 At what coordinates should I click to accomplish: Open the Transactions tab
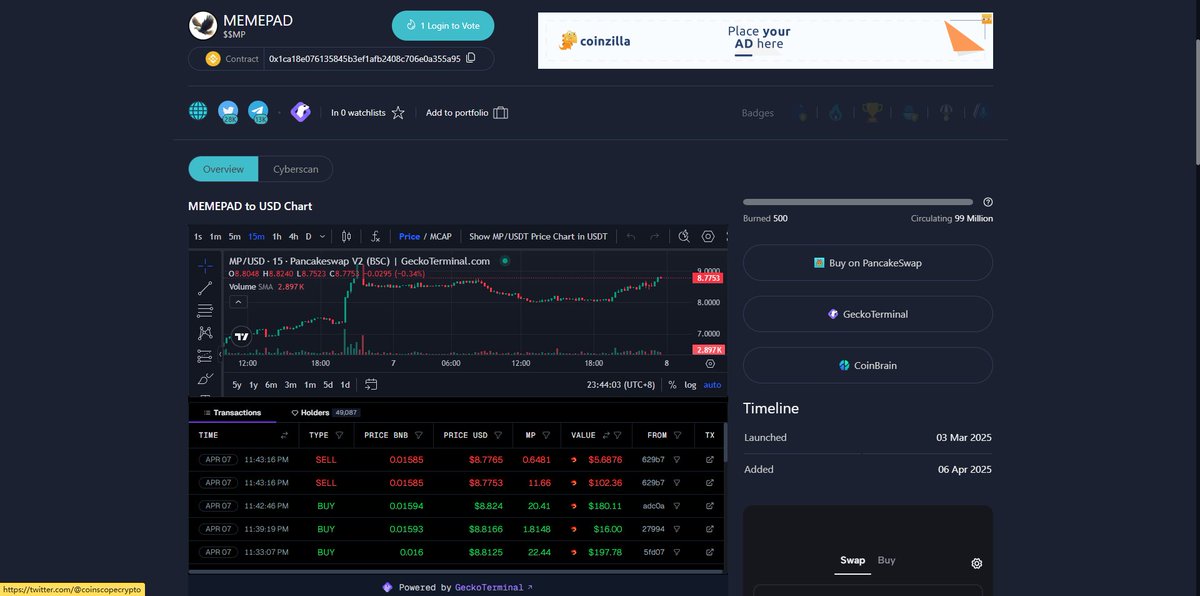pyautogui.click(x=232, y=412)
